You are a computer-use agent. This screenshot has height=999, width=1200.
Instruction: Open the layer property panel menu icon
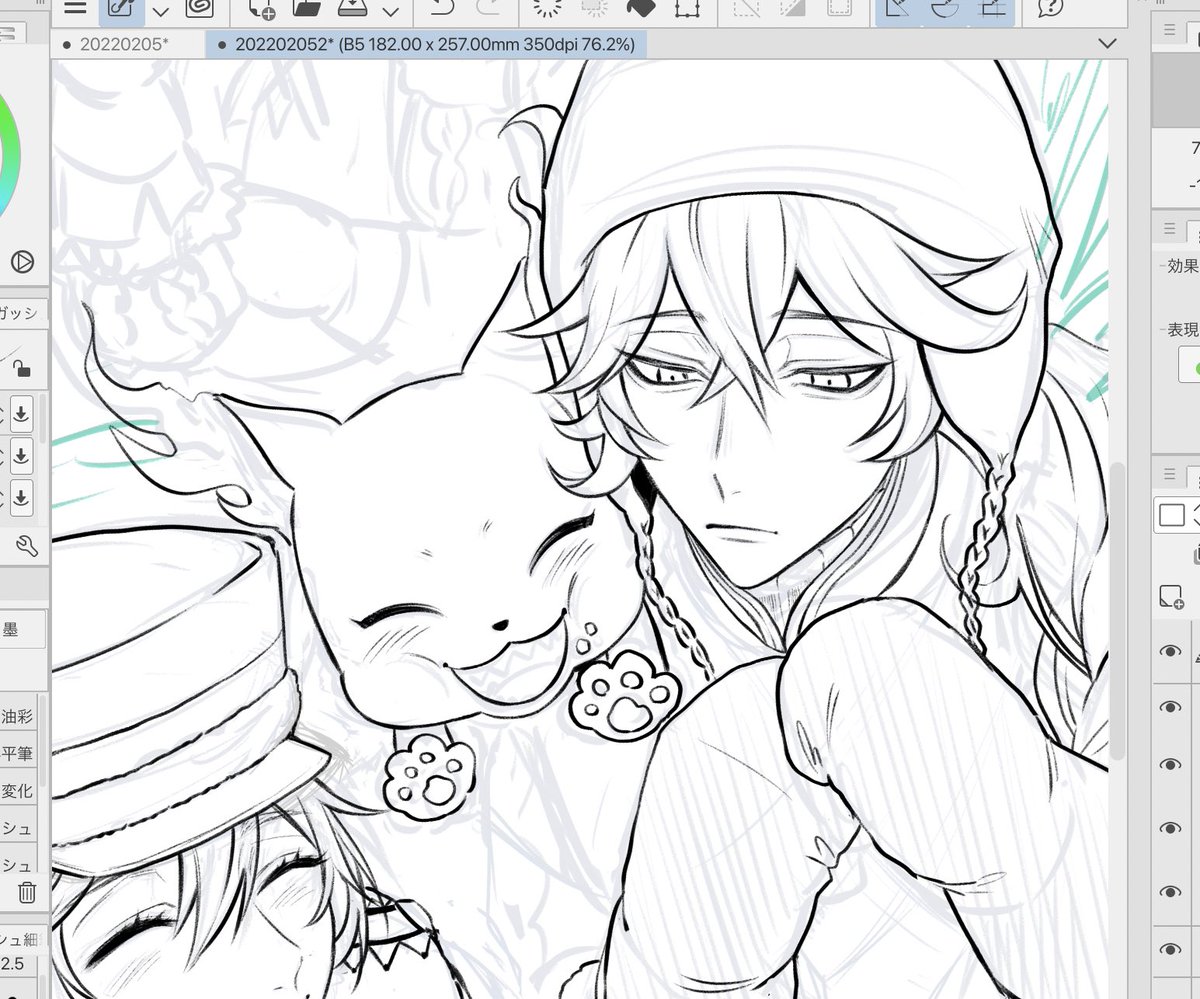click(1169, 229)
